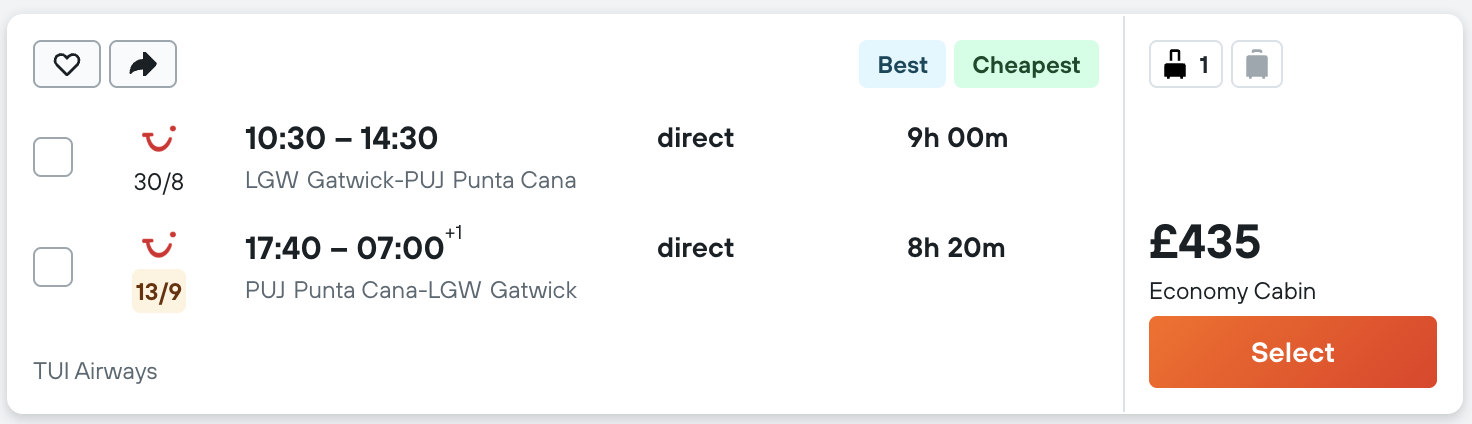Click the Economy Cabin label
Image resolution: width=1472 pixels, height=424 pixels.
pyautogui.click(x=1233, y=292)
